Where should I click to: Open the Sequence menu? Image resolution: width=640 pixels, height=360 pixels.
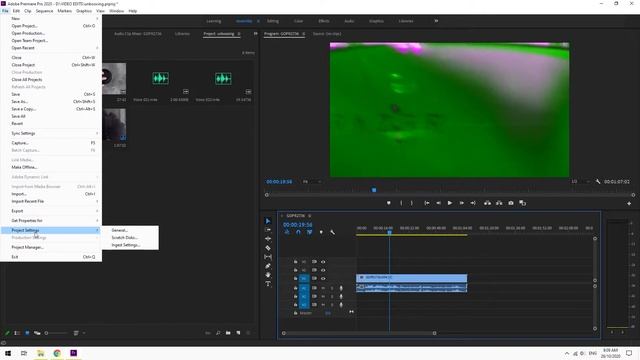click(44, 11)
